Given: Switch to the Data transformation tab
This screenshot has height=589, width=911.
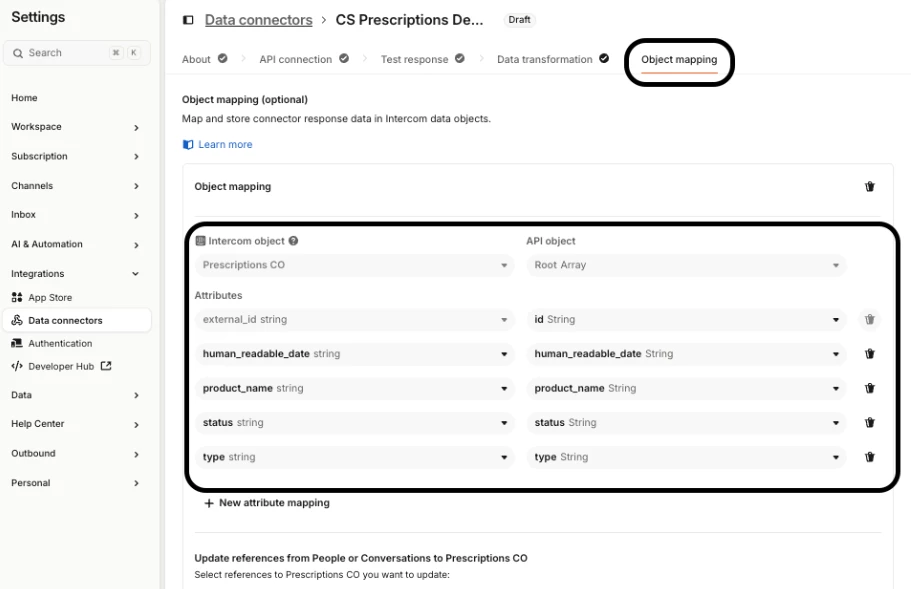Looking at the screenshot, I should (545, 60).
